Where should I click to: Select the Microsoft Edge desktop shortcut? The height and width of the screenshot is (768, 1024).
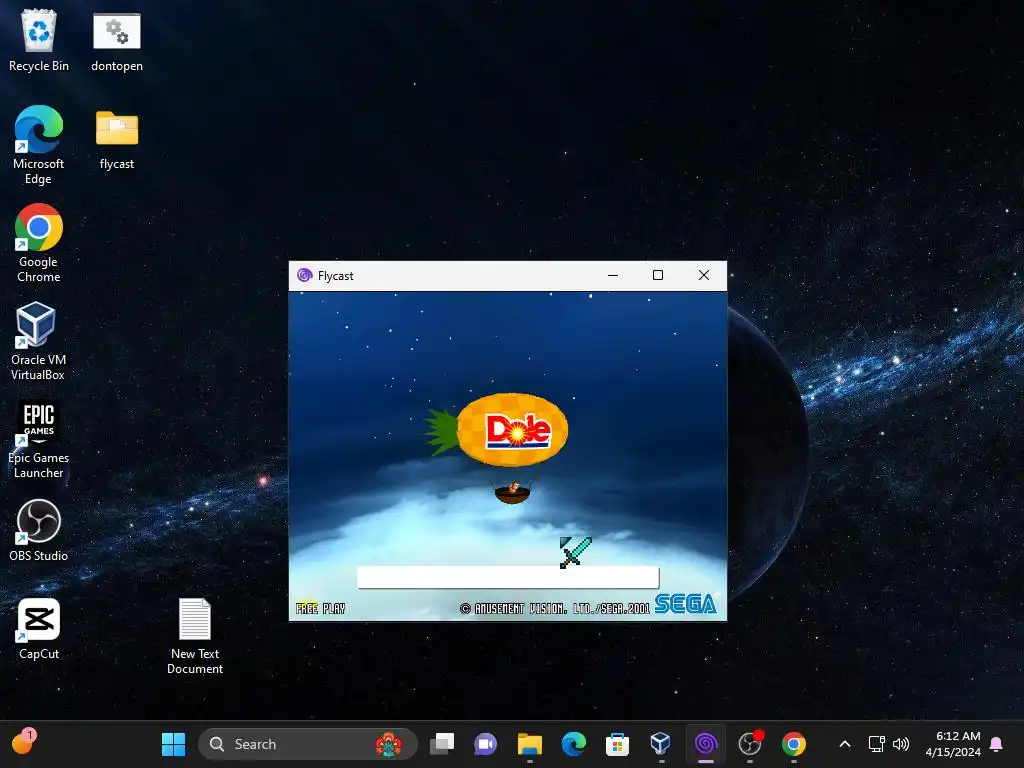[39, 145]
